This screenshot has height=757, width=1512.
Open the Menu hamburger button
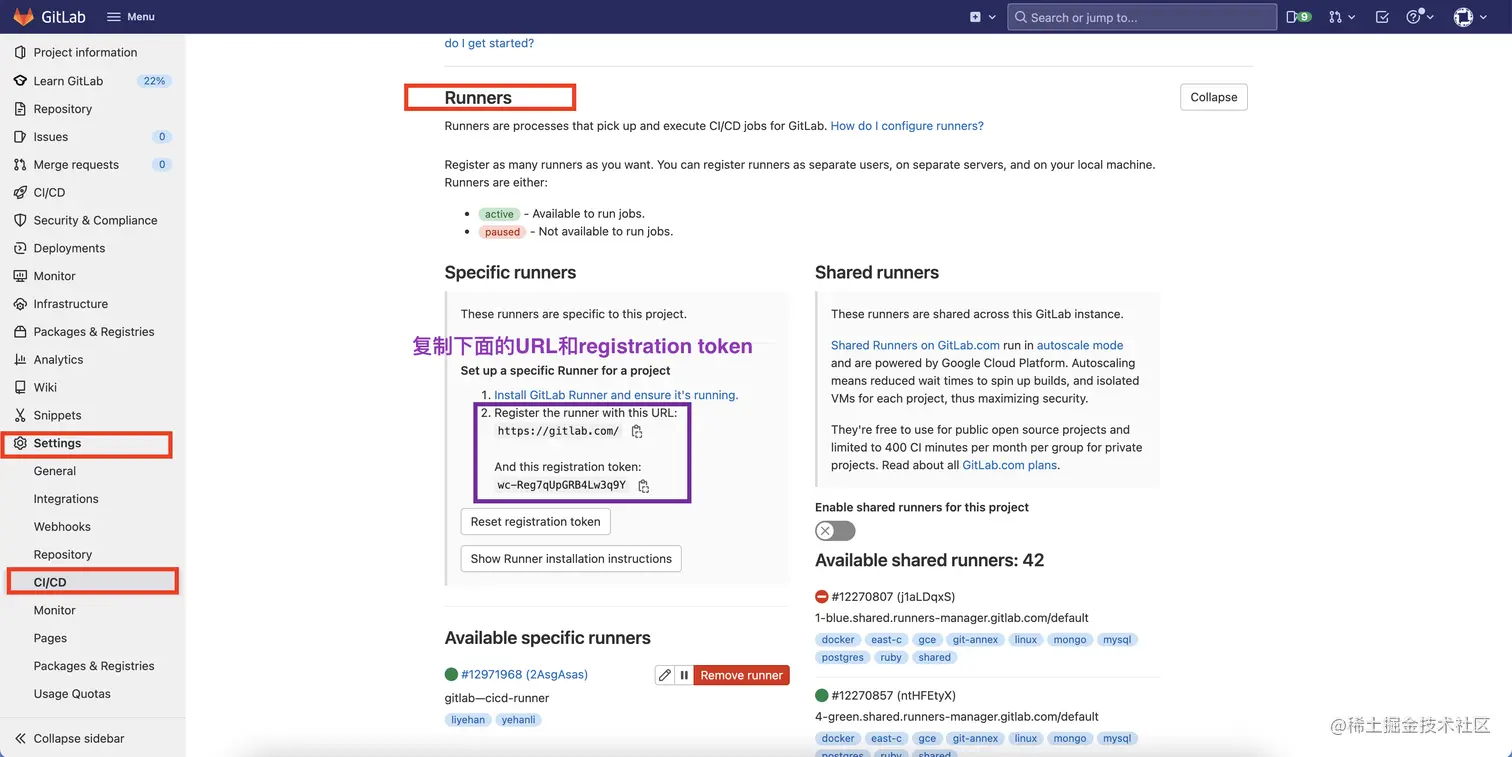coord(131,17)
